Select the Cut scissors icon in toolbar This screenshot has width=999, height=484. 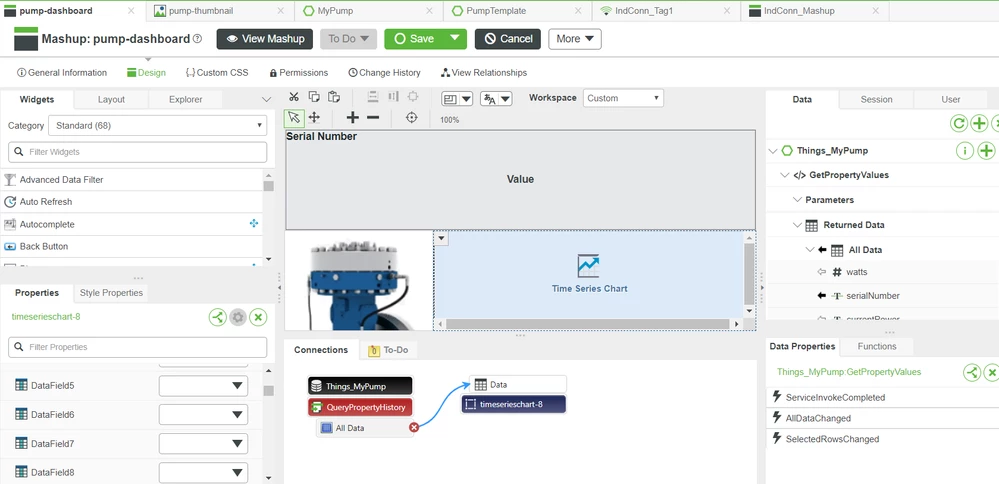pos(294,97)
